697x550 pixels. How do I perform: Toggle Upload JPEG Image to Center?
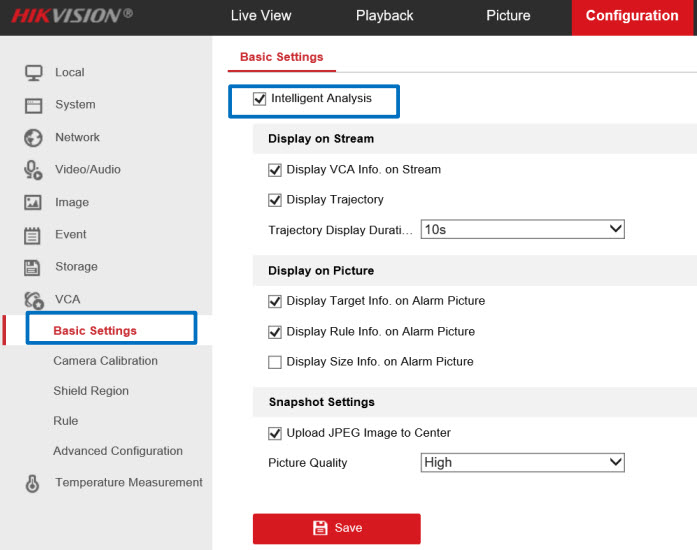point(275,433)
